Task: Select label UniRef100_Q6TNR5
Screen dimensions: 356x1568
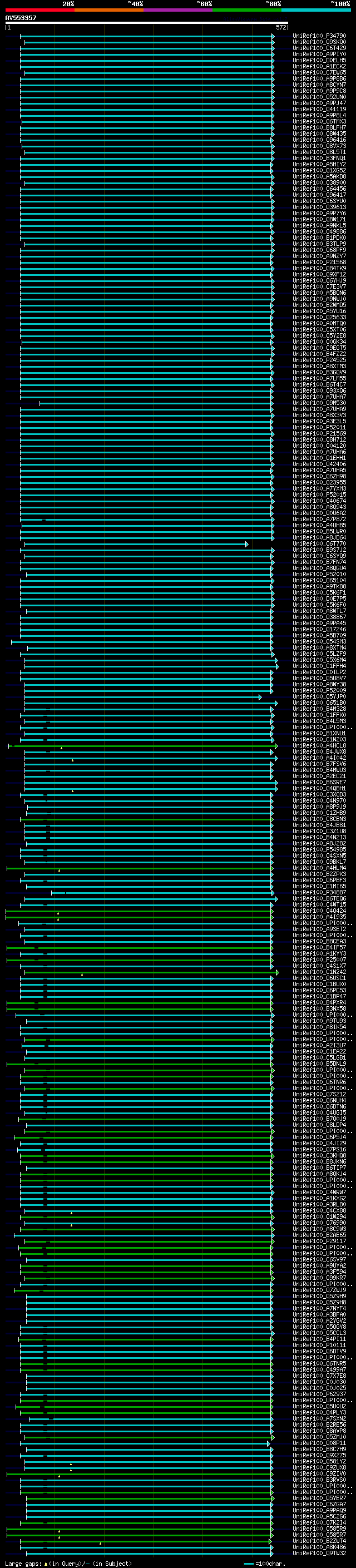Action: pyautogui.click(x=319, y=1363)
